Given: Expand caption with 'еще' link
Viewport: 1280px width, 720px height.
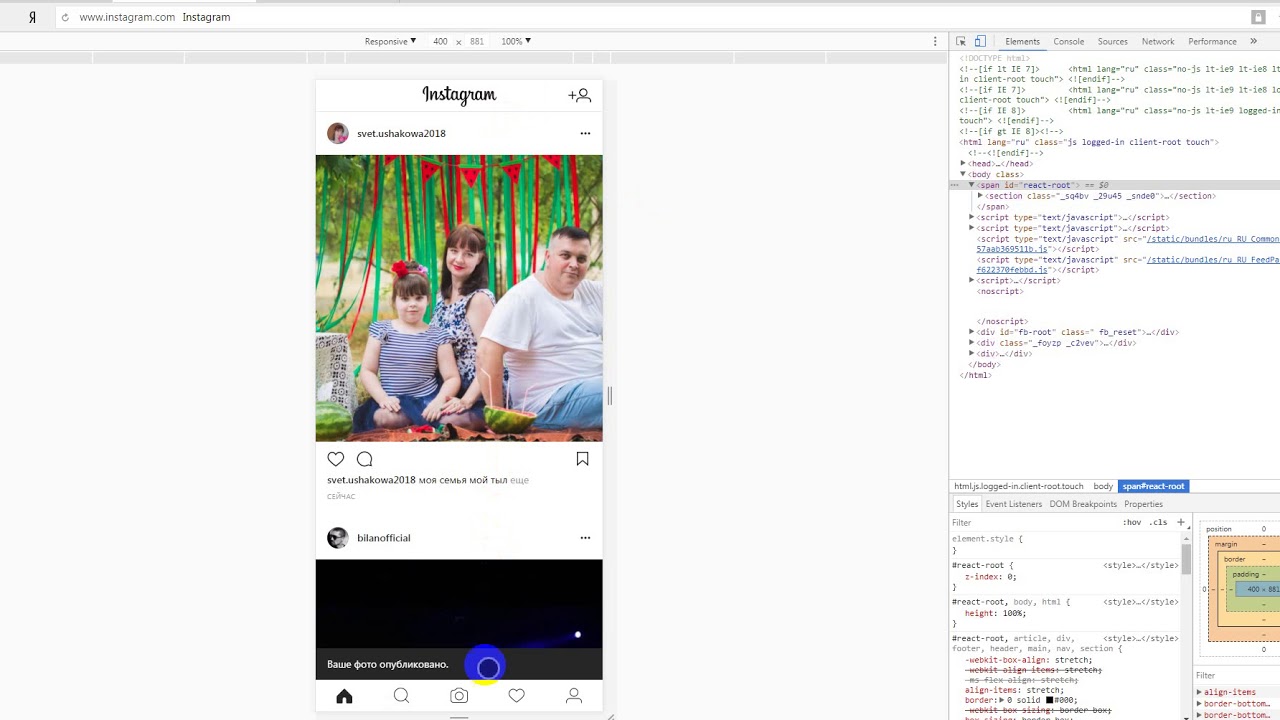Looking at the screenshot, I should [519, 480].
